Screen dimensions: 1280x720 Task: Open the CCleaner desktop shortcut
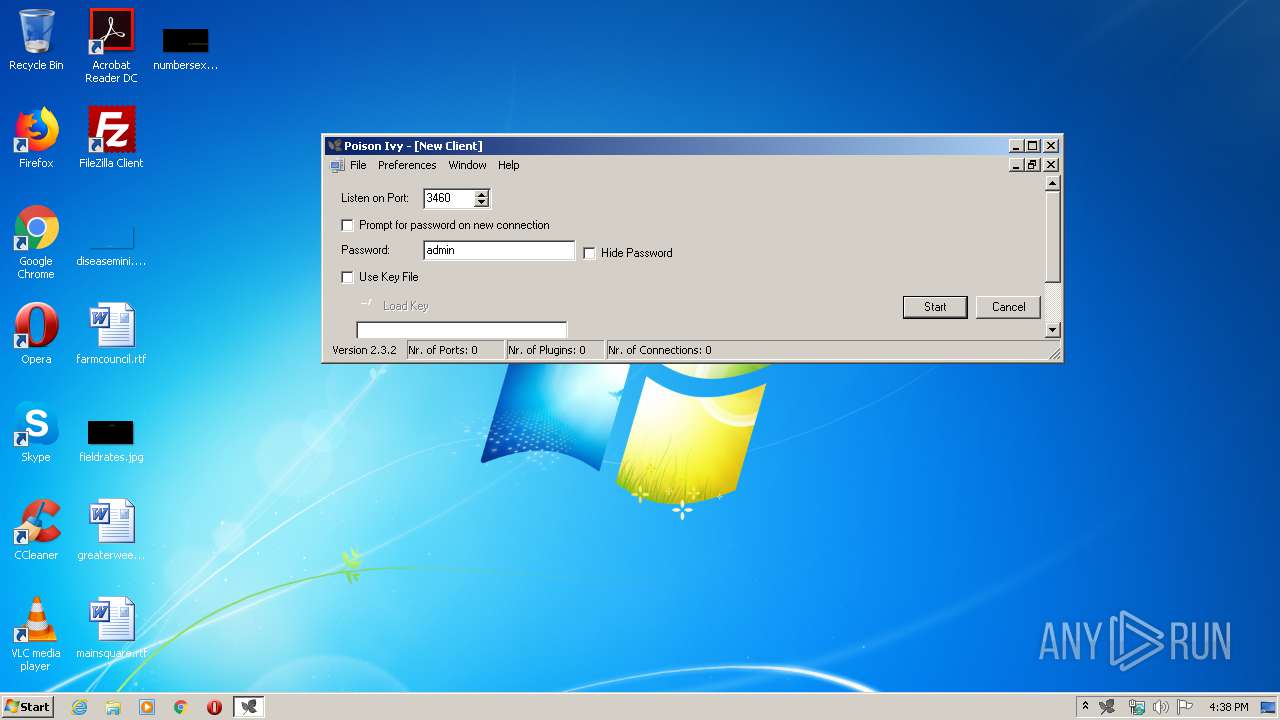(x=36, y=531)
